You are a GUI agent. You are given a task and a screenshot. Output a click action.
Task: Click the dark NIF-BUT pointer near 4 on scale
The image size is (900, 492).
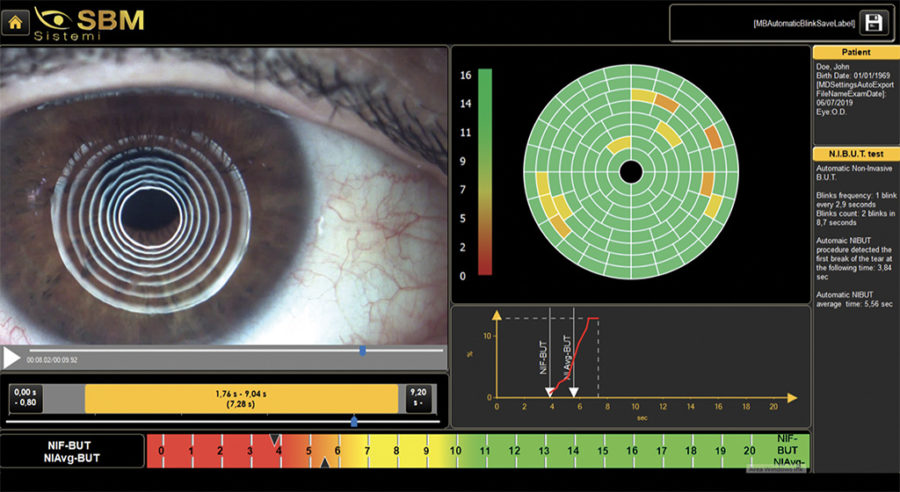pos(275,439)
